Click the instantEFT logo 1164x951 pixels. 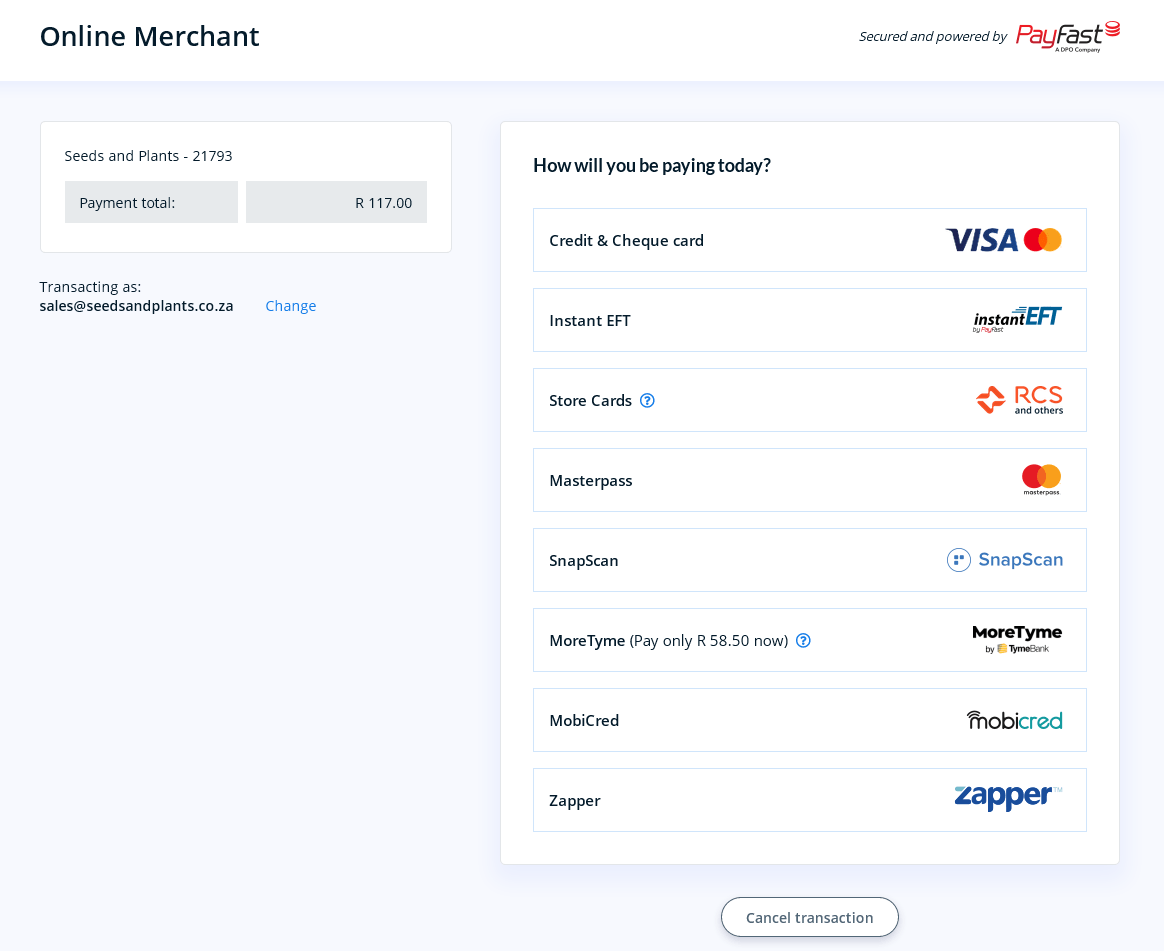pos(1017,319)
